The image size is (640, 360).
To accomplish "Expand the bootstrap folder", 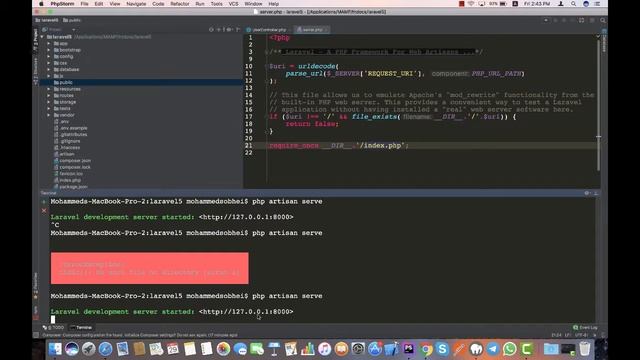I will coord(49,50).
